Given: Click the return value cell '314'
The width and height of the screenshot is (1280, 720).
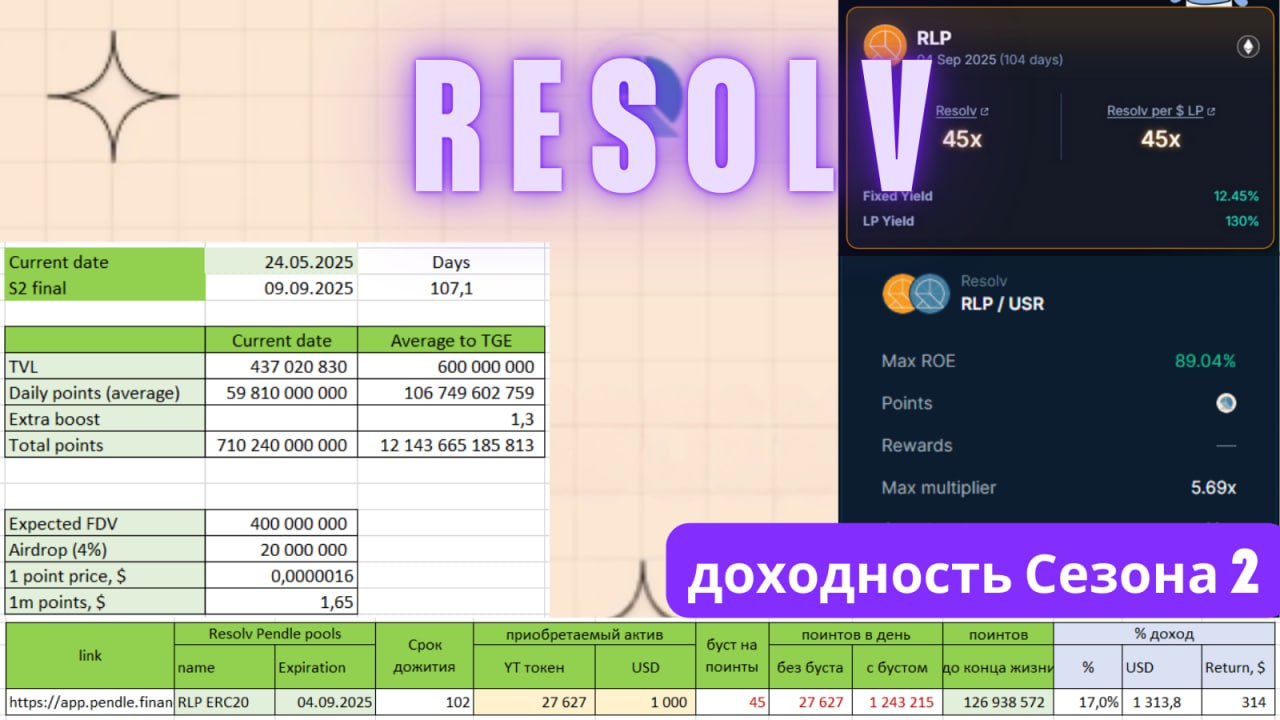Looking at the screenshot, I should [1238, 702].
